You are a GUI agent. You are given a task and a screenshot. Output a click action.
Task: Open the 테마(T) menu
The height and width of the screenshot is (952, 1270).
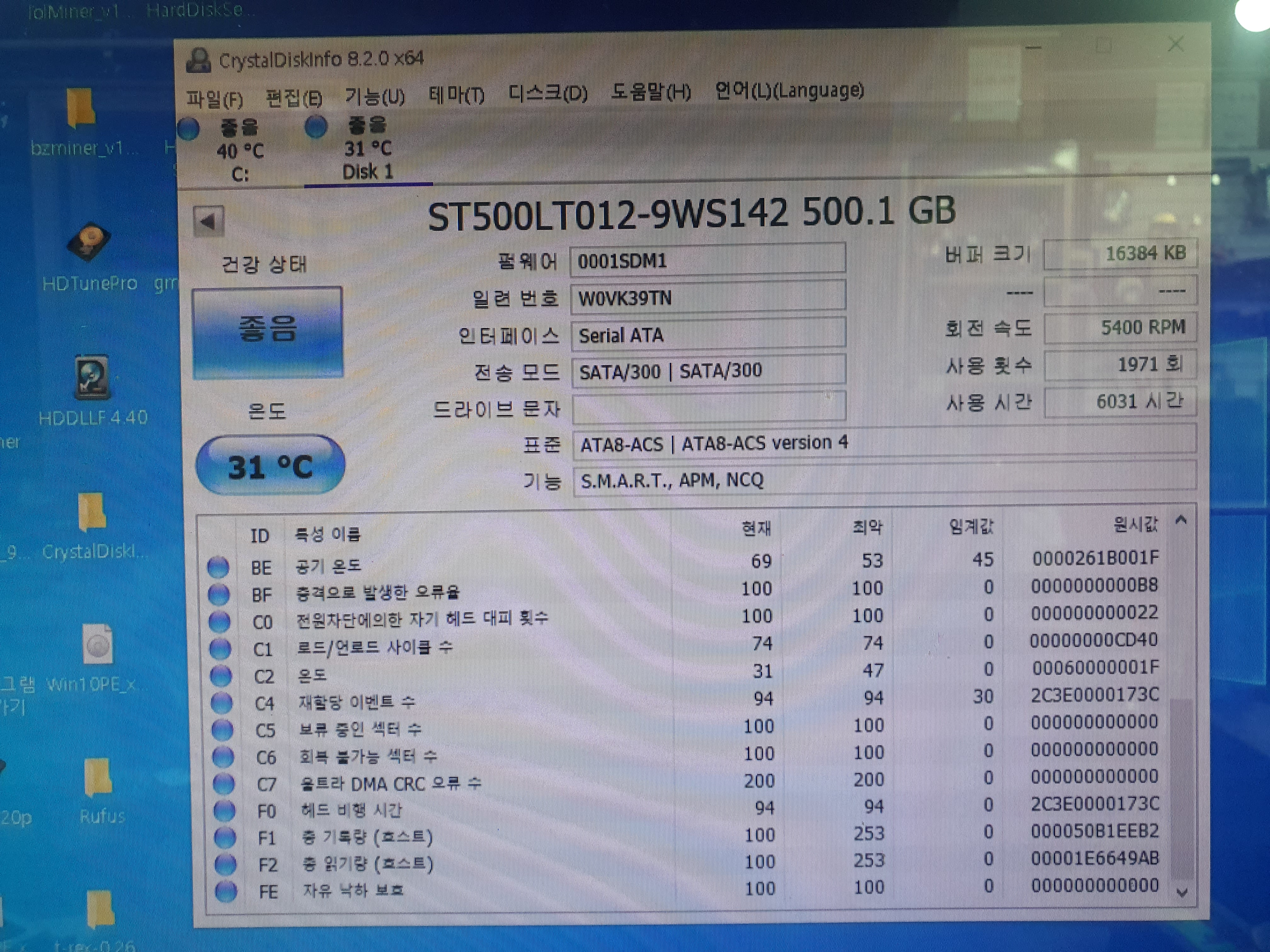(456, 95)
